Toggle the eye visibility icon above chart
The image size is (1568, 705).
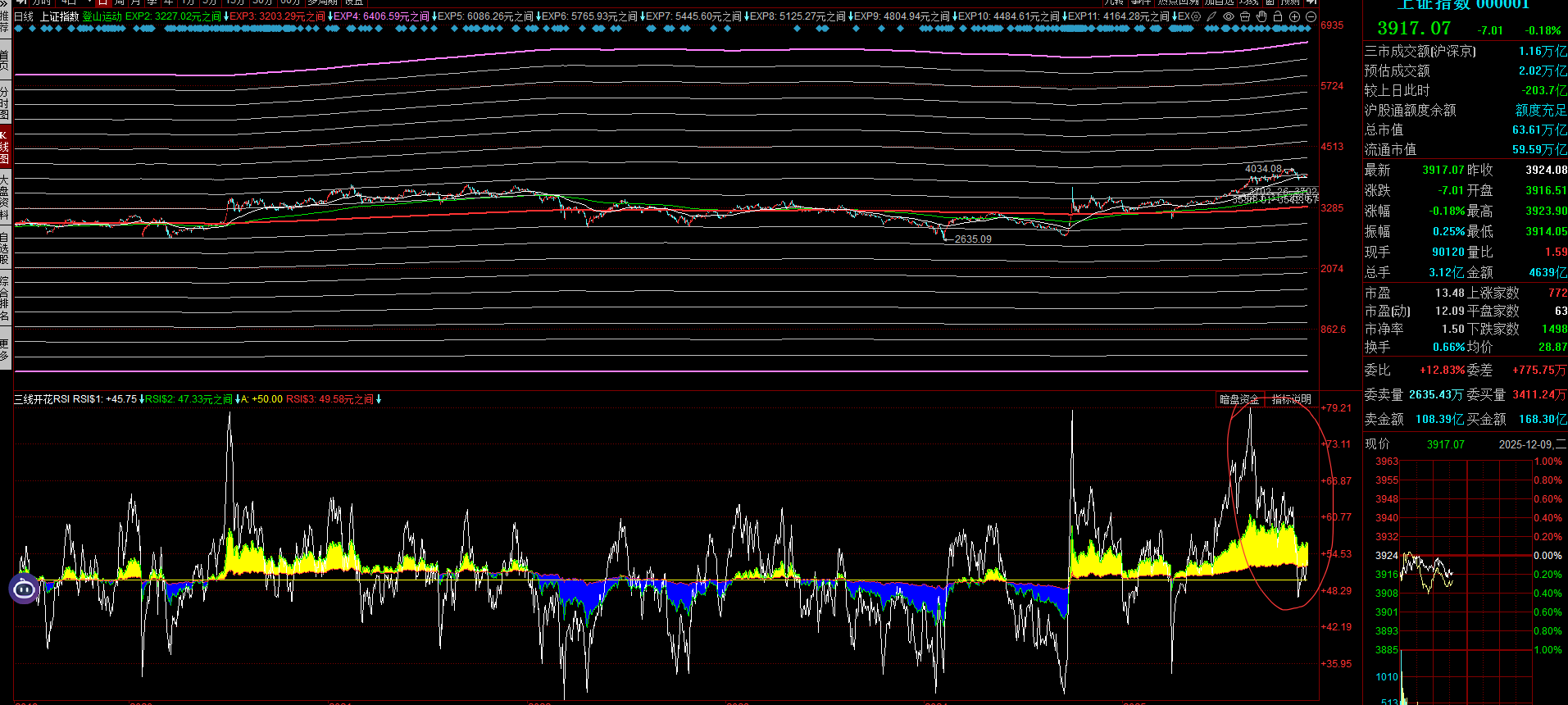1228,16
